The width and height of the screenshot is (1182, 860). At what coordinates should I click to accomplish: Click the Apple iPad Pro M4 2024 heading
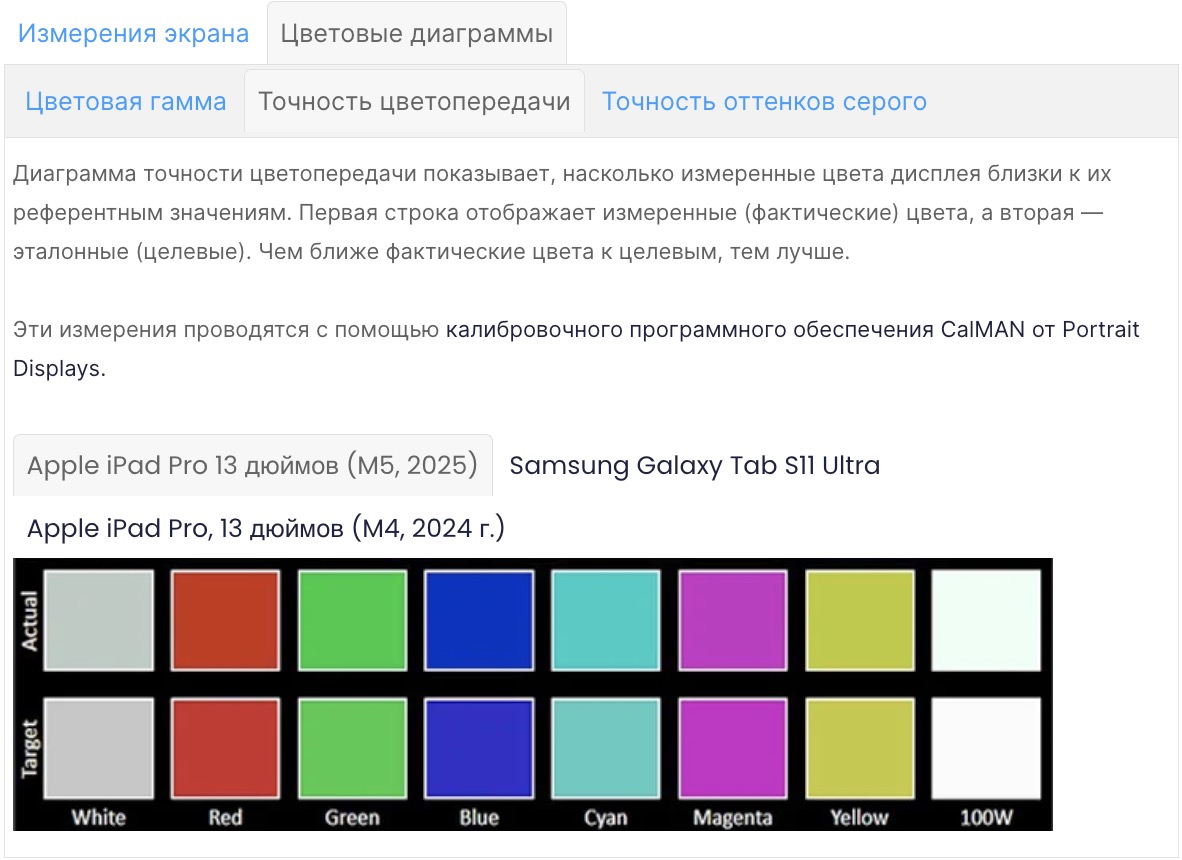point(266,528)
